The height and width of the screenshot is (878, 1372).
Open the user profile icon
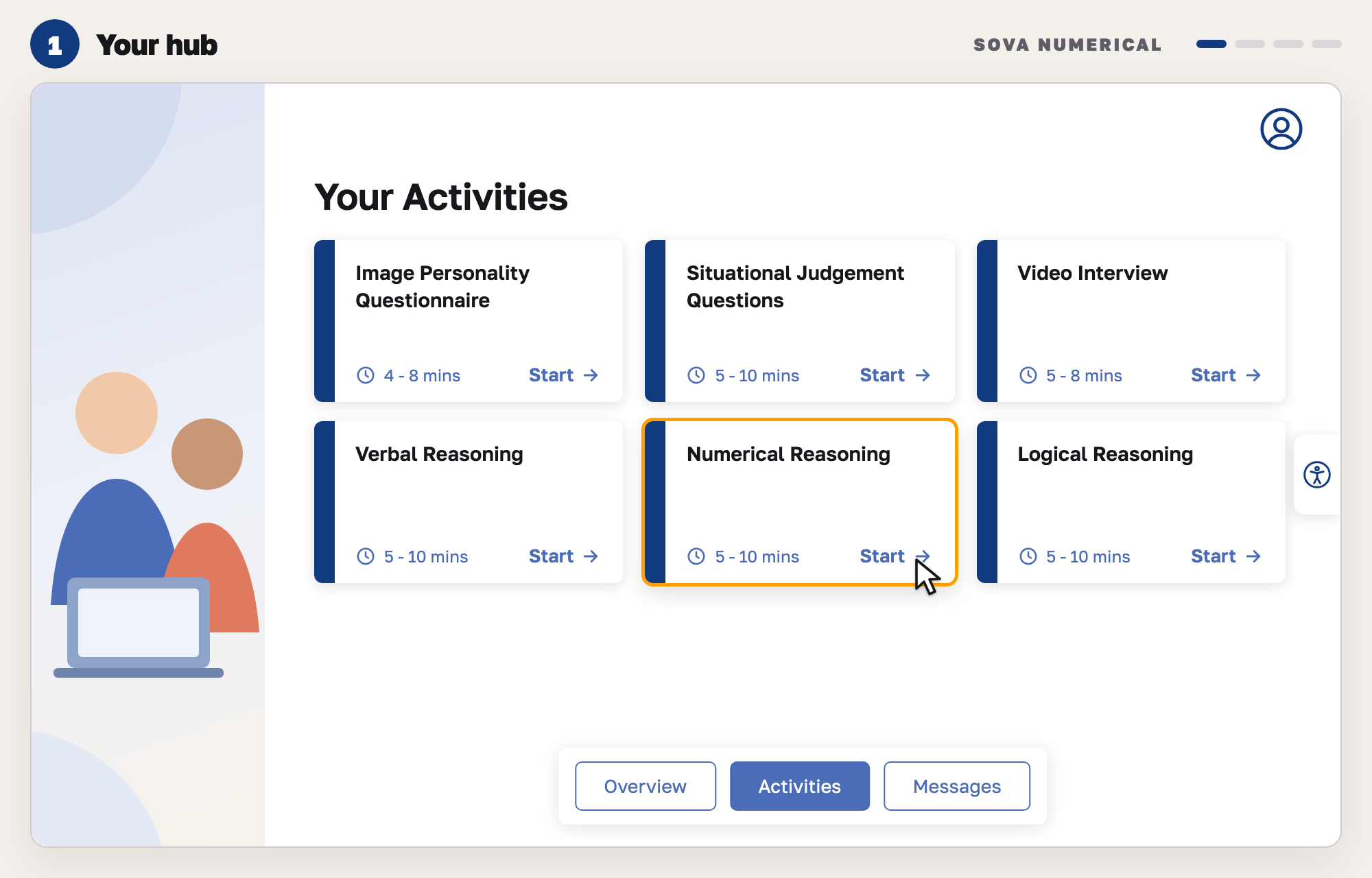pos(1281,129)
